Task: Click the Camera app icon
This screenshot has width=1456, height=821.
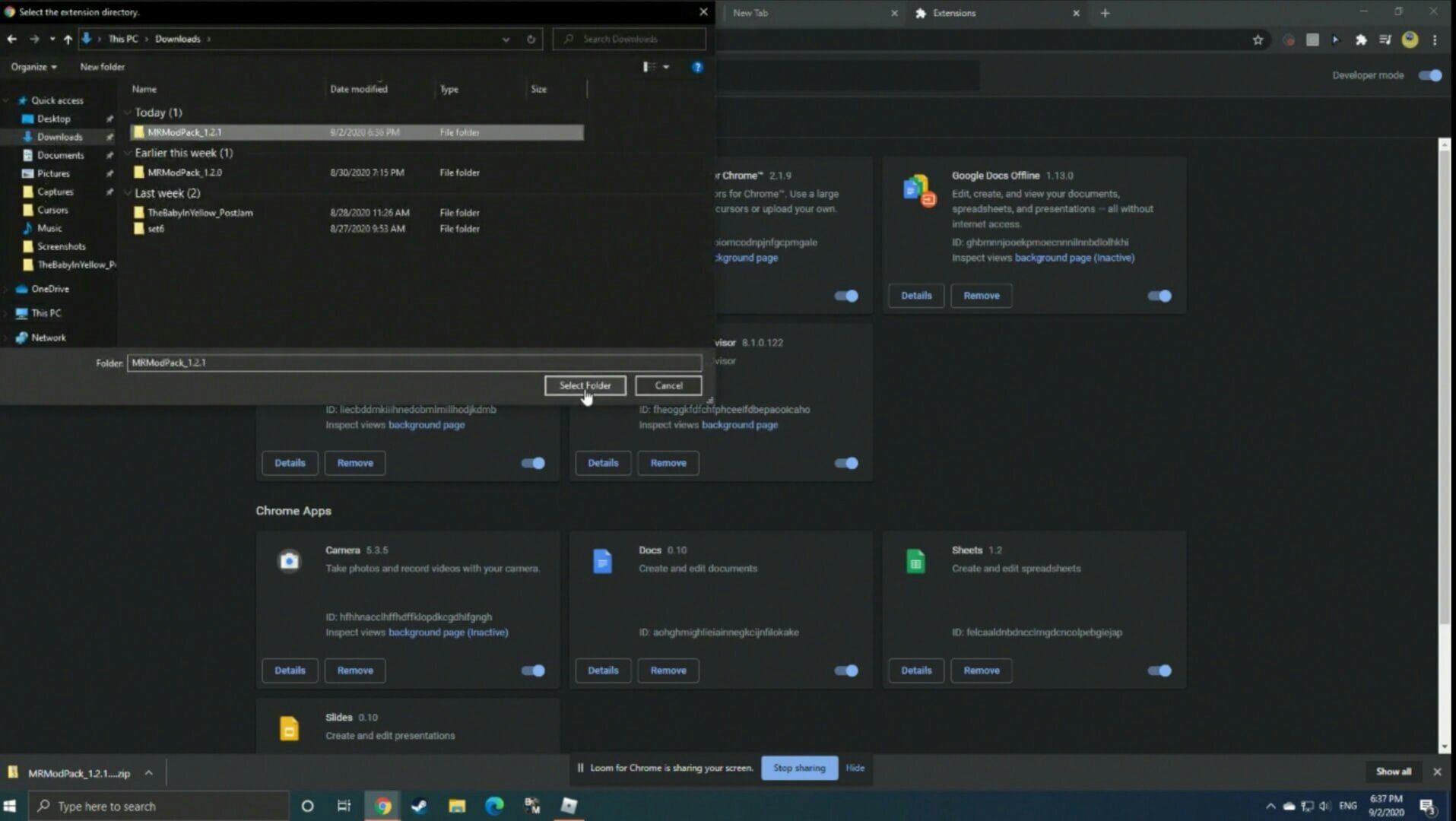Action: click(x=289, y=561)
